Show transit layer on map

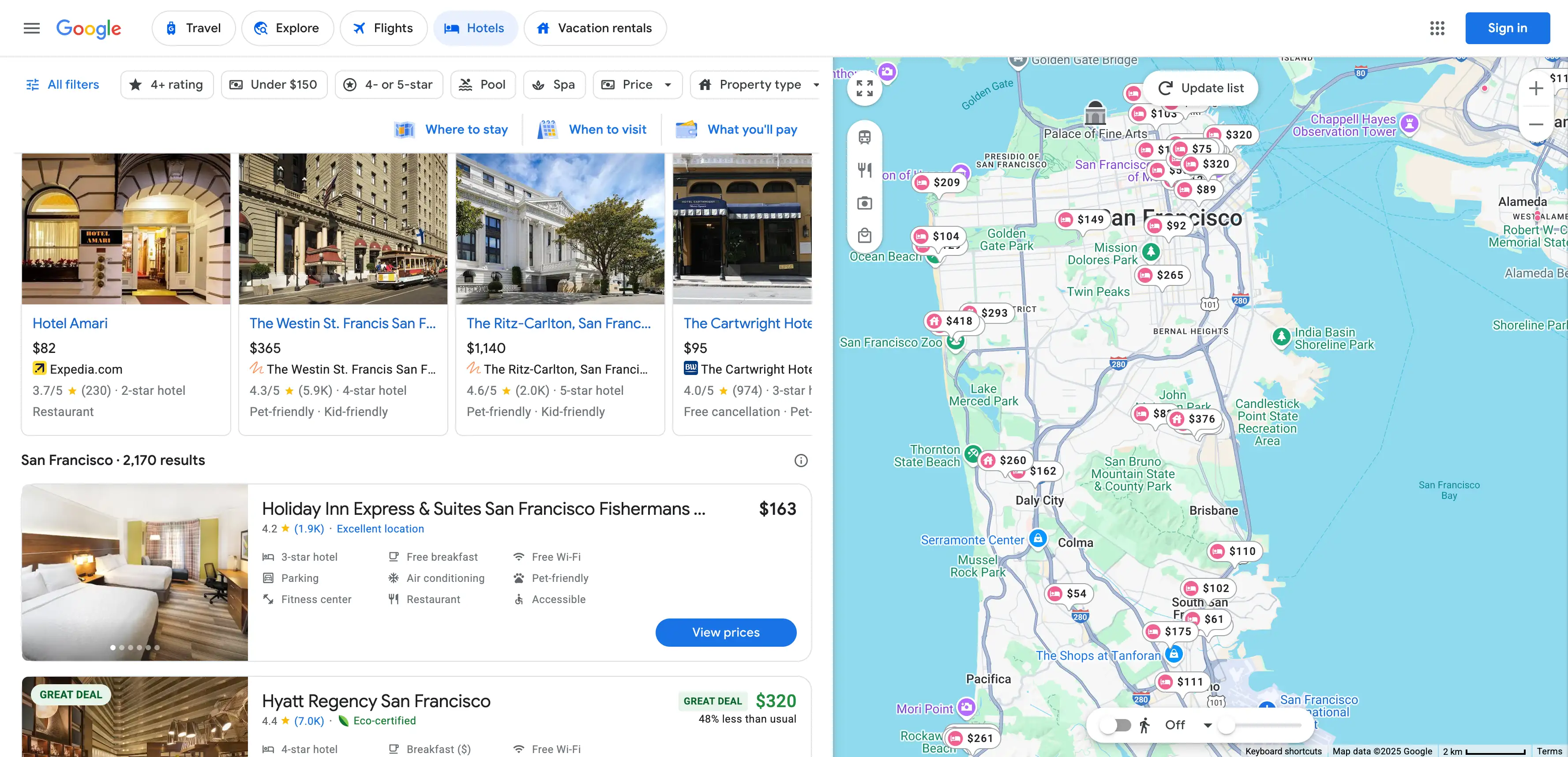coord(864,137)
